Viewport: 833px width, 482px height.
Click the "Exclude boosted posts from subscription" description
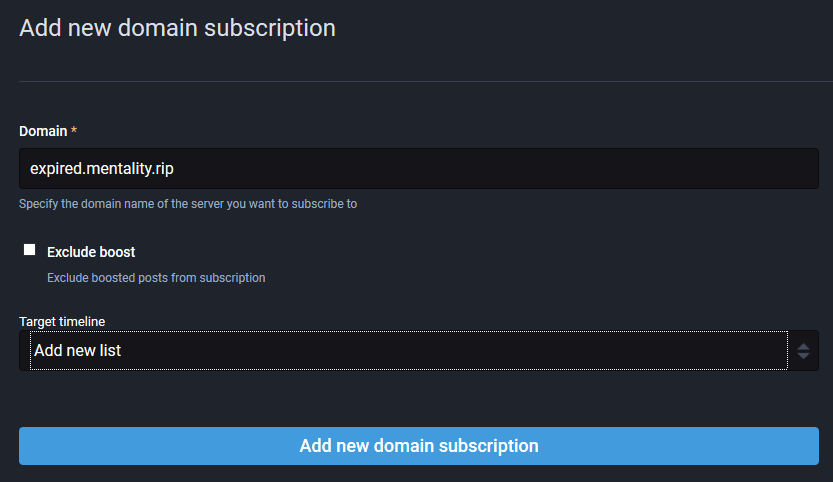(x=156, y=277)
